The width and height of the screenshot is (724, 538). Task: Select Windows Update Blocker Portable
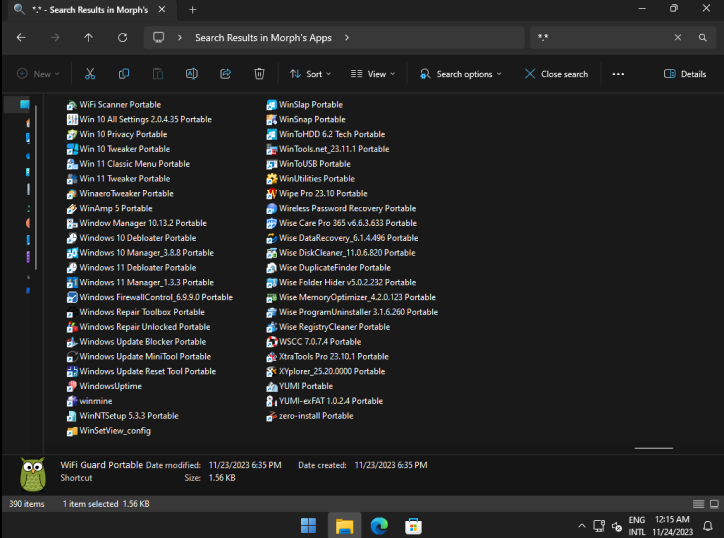pos(136,342)
